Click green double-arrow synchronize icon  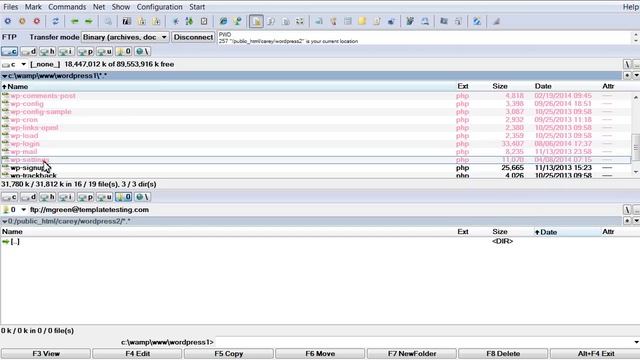pyautogui.click(x=189, y=21)
